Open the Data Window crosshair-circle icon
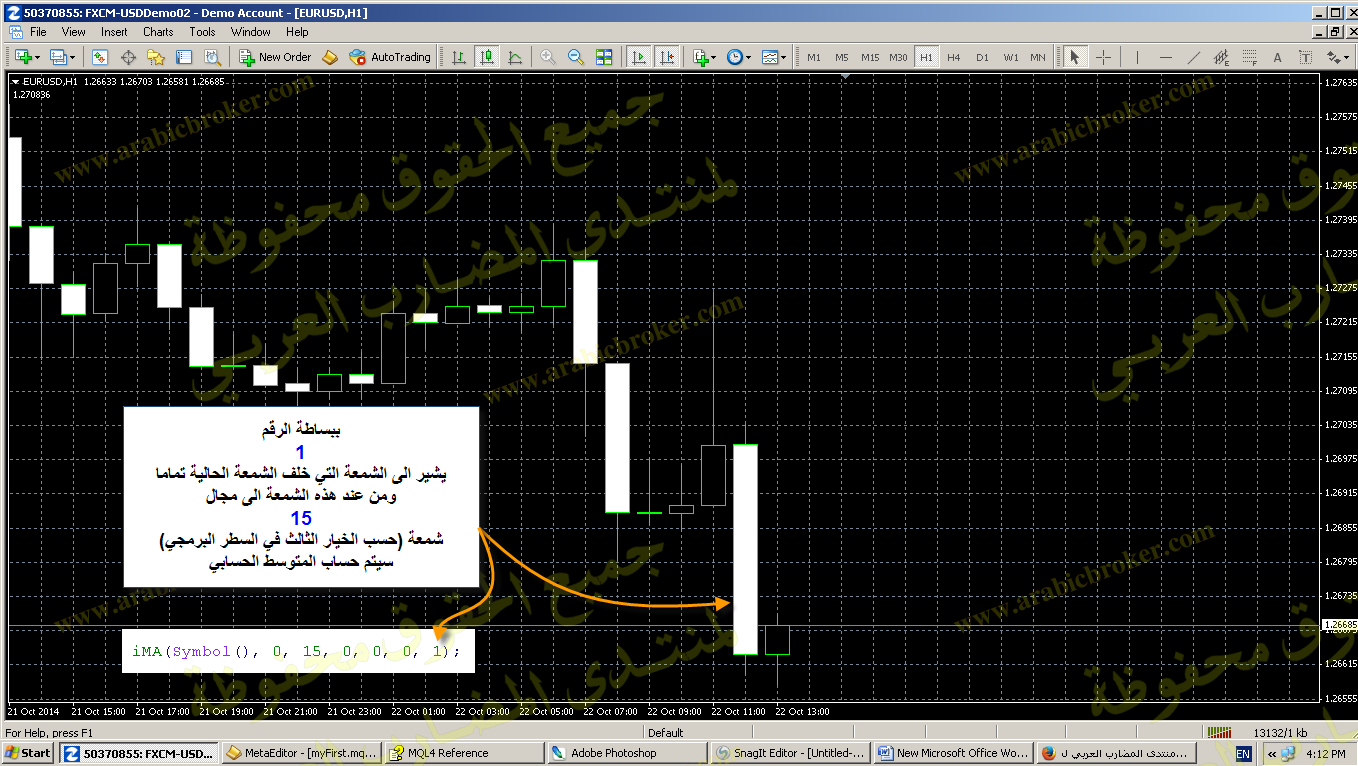Image resolution: width=1358 pixels, height=766 pixels. pos(128,57)
